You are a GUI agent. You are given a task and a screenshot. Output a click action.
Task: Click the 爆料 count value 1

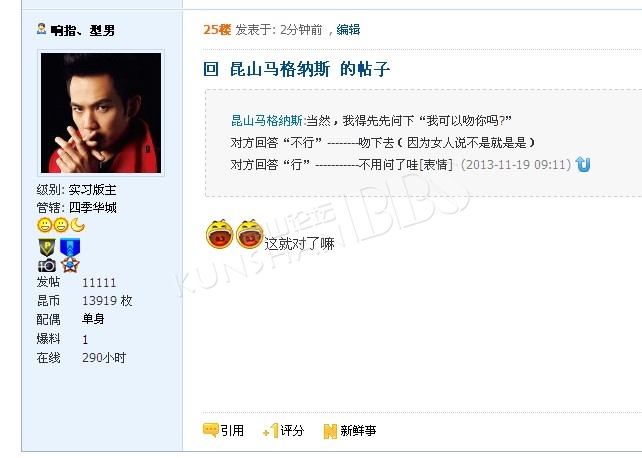pos(85,339)
